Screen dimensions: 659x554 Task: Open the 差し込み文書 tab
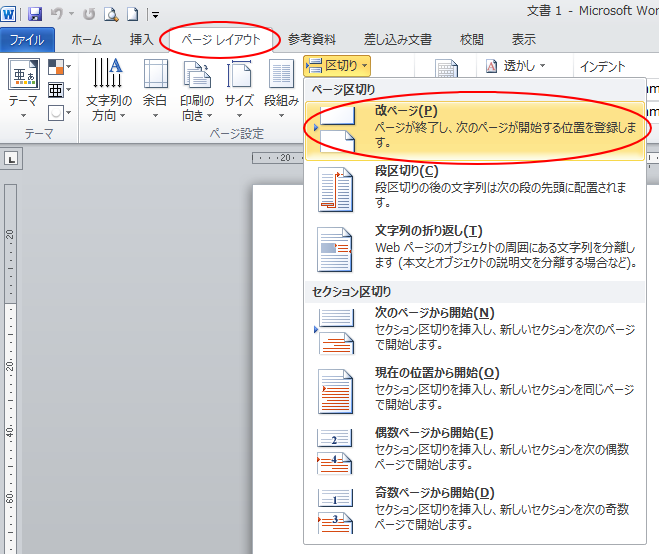click(x=398, y=40)
